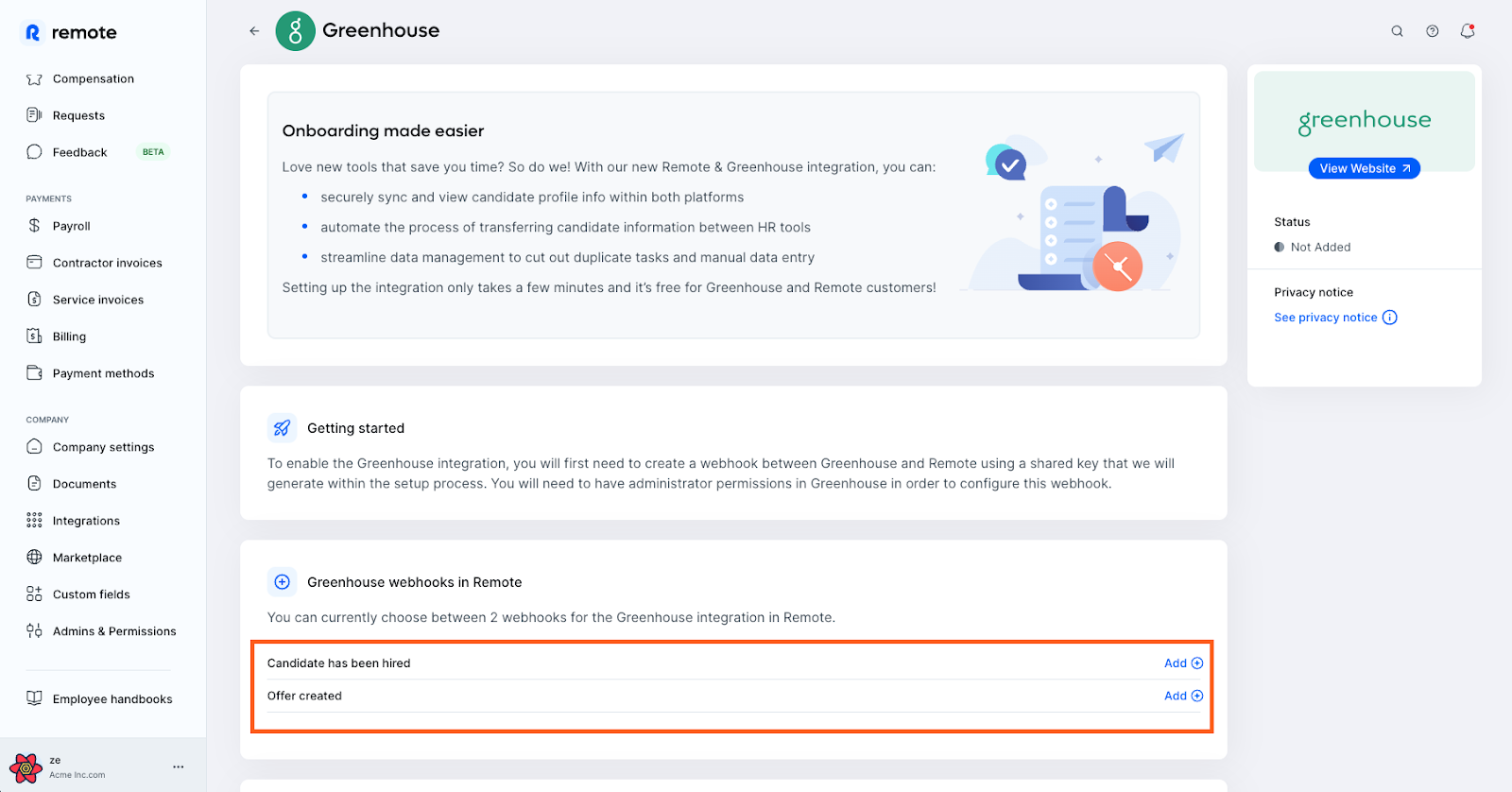Click the Service invoices icon
1512x792 pixels.
pyautogui.click(x=34, y=300)
